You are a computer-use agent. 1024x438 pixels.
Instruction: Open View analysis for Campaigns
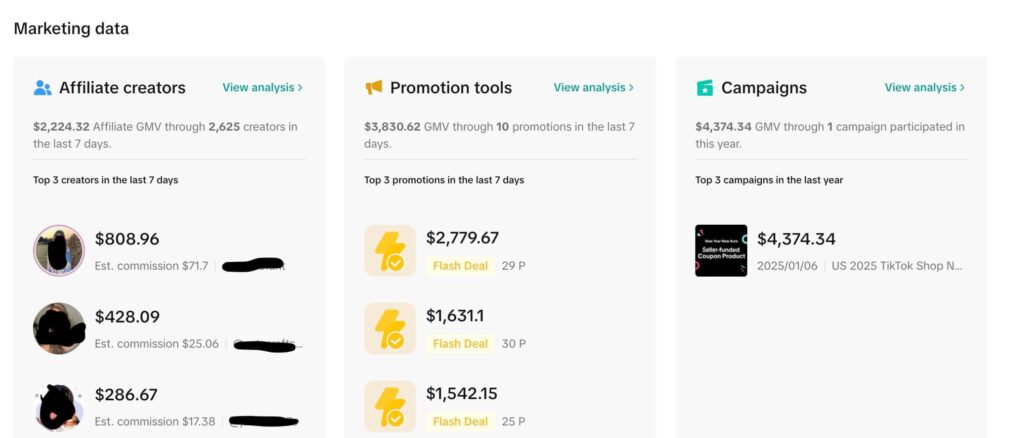(924, 88)
